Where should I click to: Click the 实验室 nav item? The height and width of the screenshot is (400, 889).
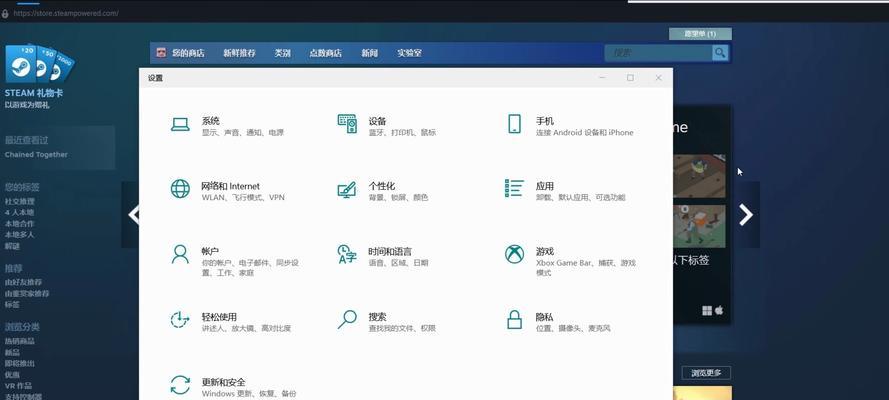[409, 53]
